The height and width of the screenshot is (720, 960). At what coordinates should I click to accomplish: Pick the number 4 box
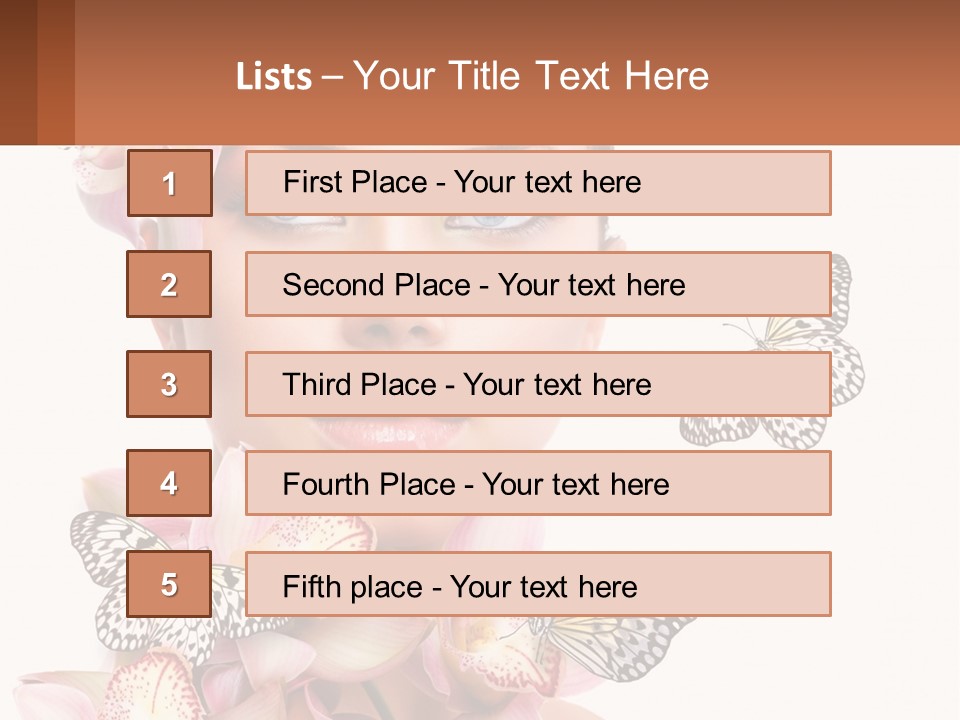point(169,484)
